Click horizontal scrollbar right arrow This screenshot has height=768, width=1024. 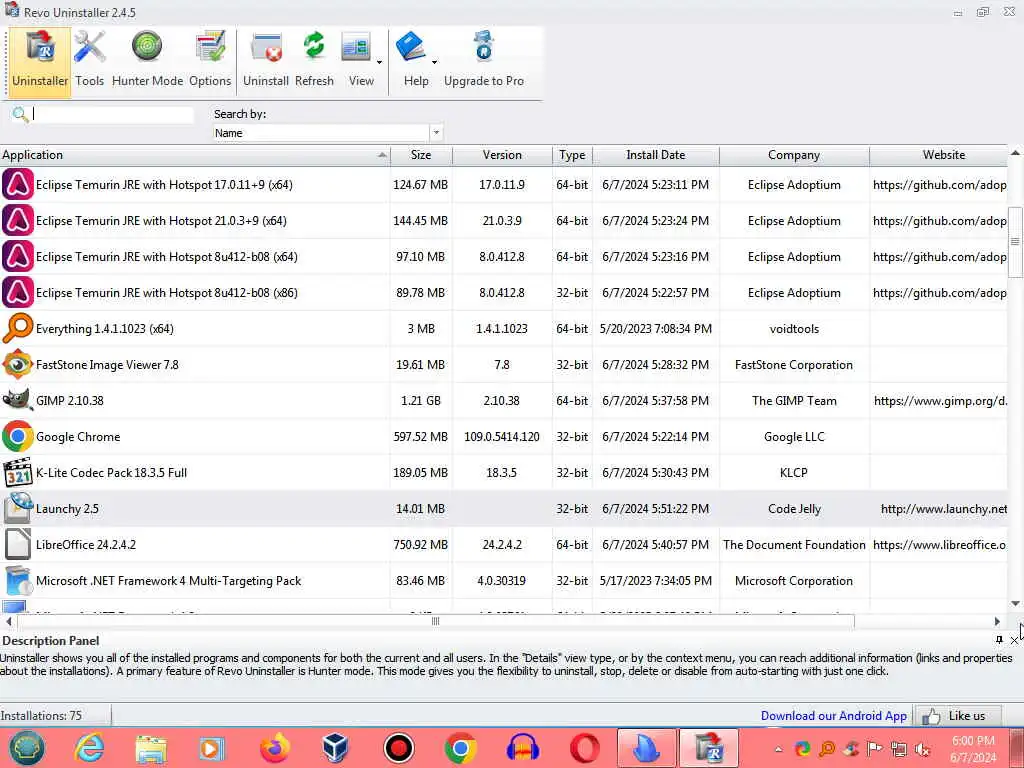997,621
